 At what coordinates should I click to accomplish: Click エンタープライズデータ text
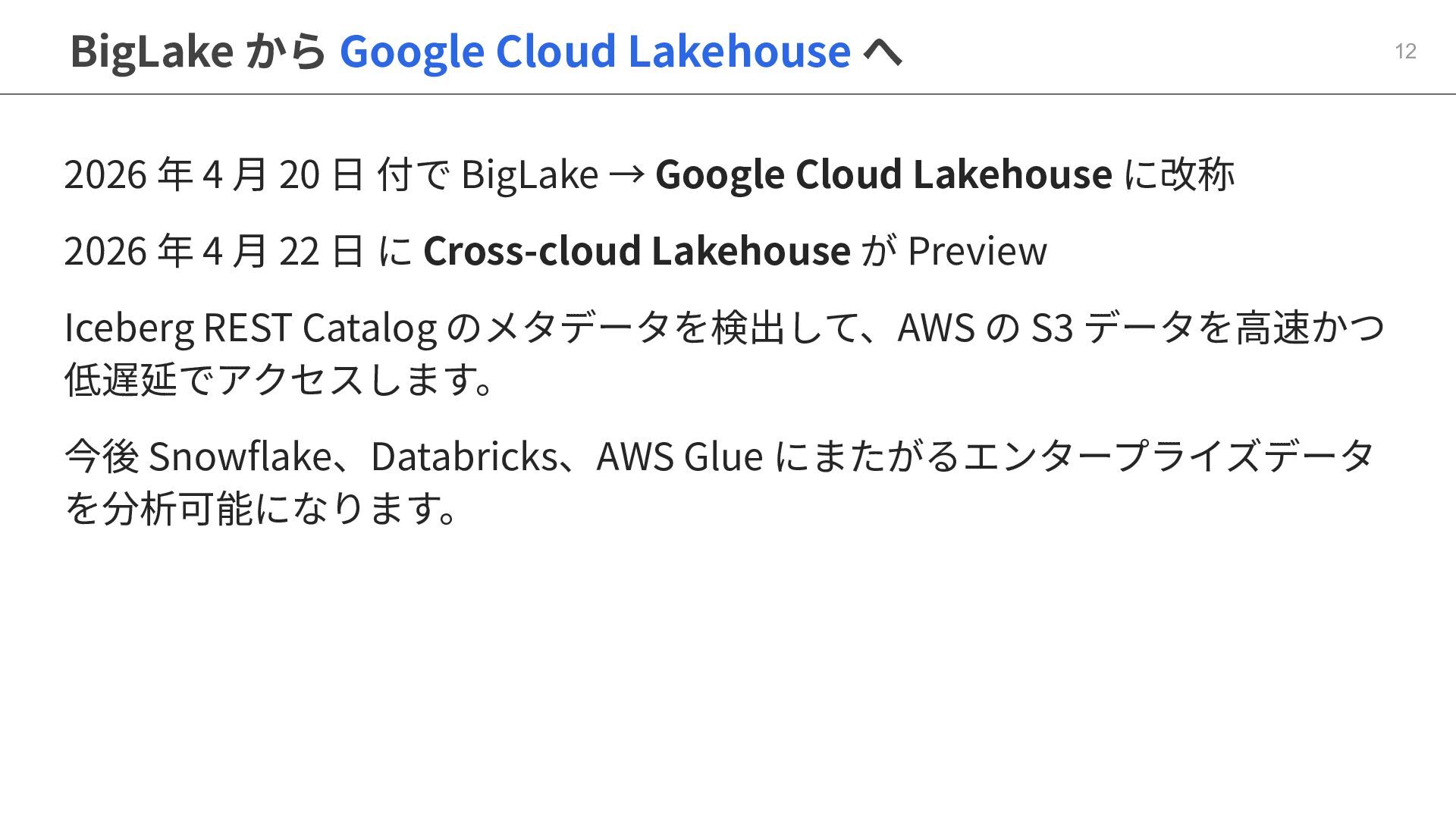(x=1168, y=456)
